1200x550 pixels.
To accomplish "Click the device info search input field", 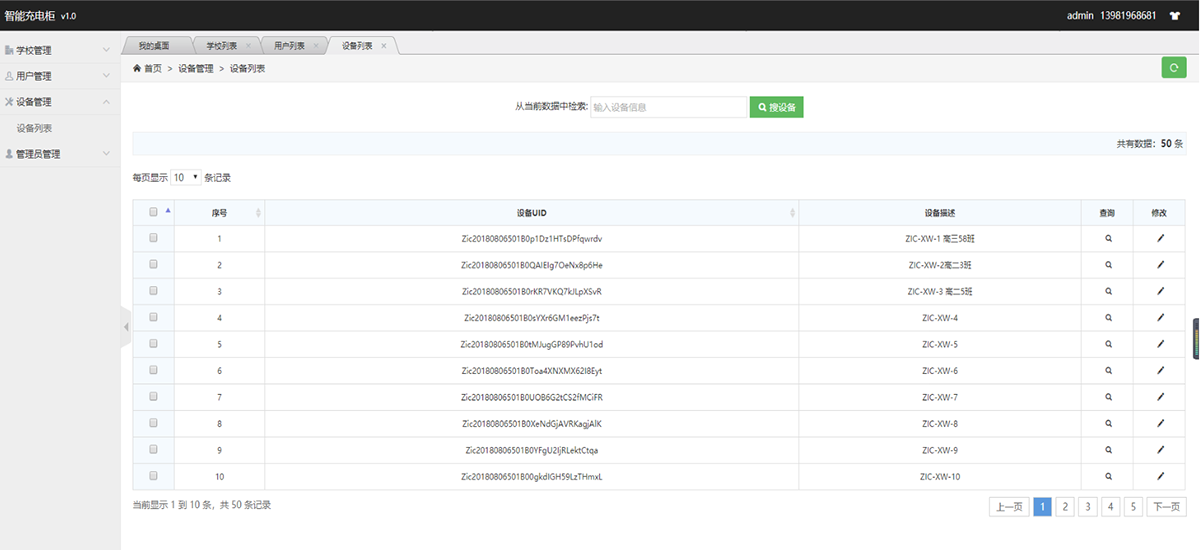I will (668, 107).
